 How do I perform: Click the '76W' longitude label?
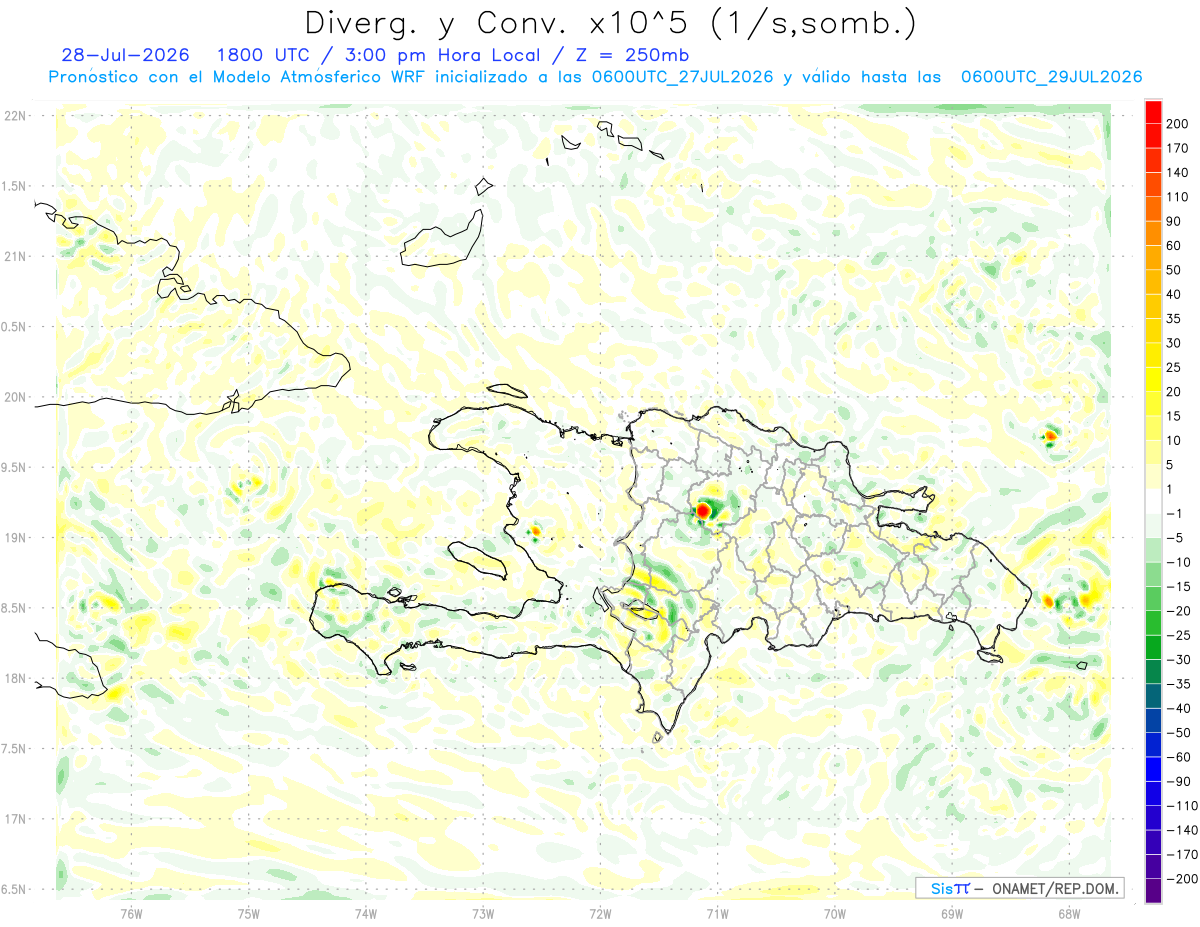pyautogui.click(x=131, y=914)
